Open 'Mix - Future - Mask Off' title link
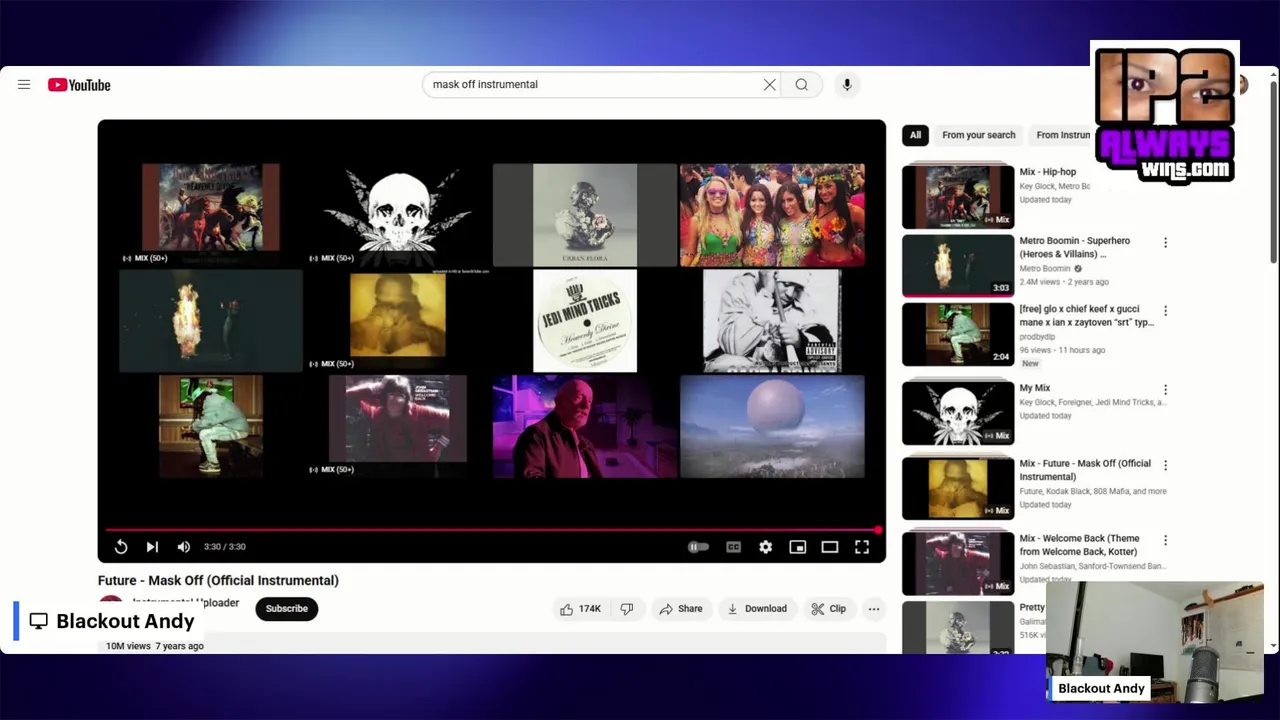 pyautogui.click(x=1085, y=470)
